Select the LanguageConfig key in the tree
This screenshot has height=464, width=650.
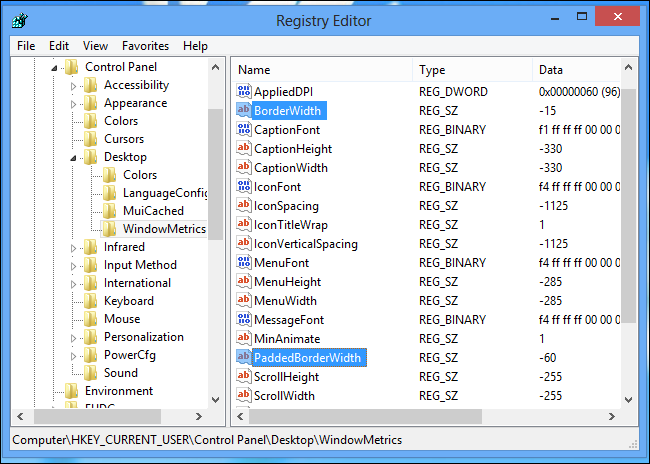coord(165,193)
